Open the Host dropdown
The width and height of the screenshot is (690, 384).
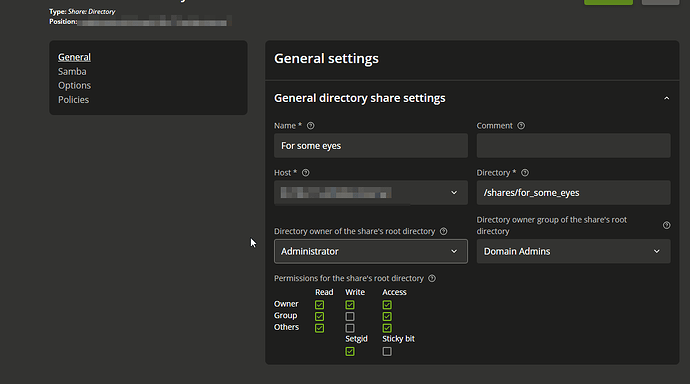[x=371, y=193]
